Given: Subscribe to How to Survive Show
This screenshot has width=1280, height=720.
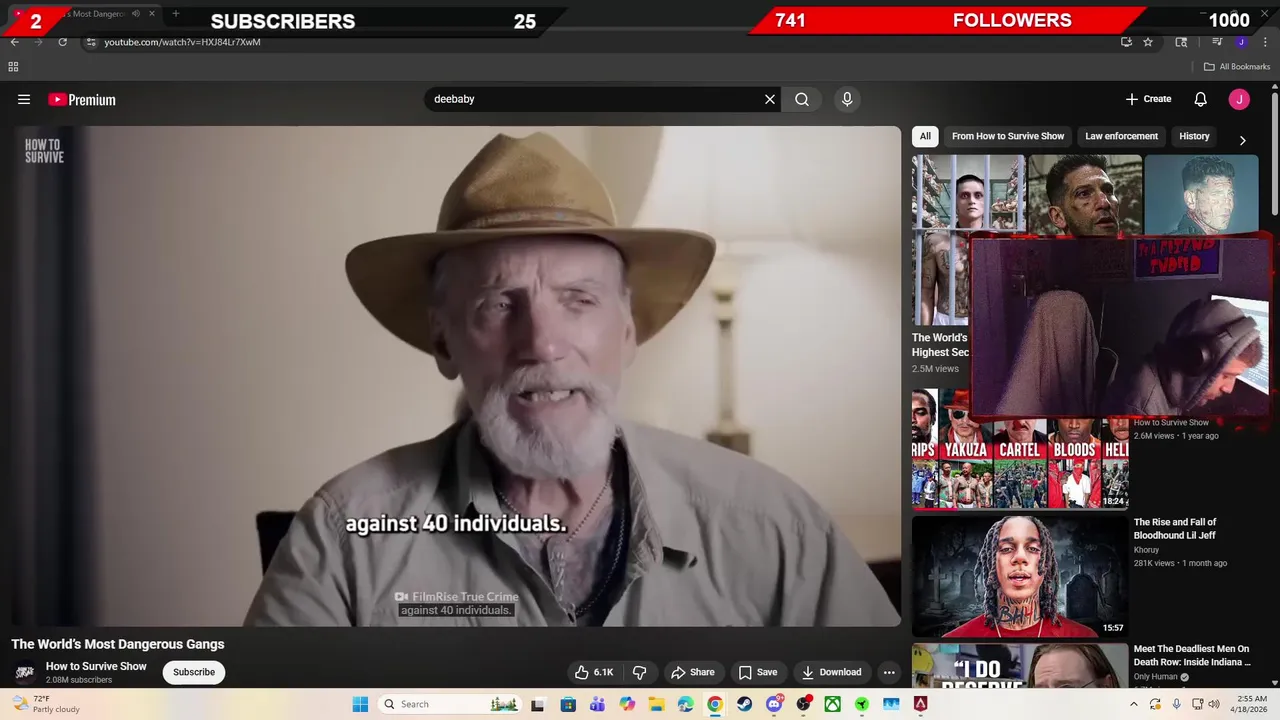Looking at the screenshot, I should pyautogui.click(x=194, y=672).
